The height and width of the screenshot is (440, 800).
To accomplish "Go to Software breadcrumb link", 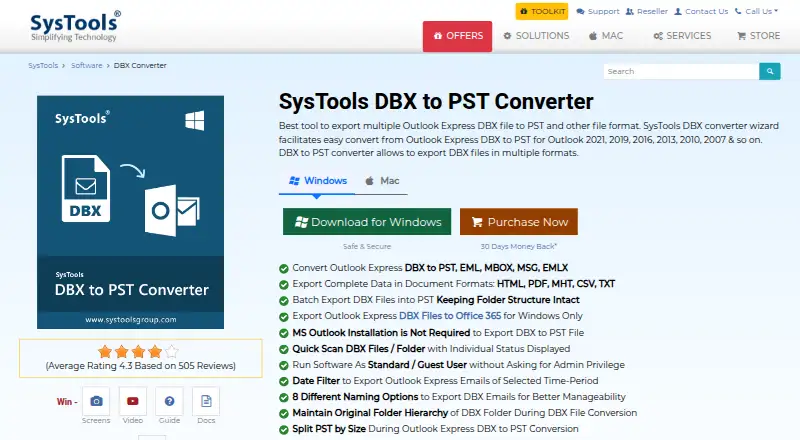I will coord(87,65).
